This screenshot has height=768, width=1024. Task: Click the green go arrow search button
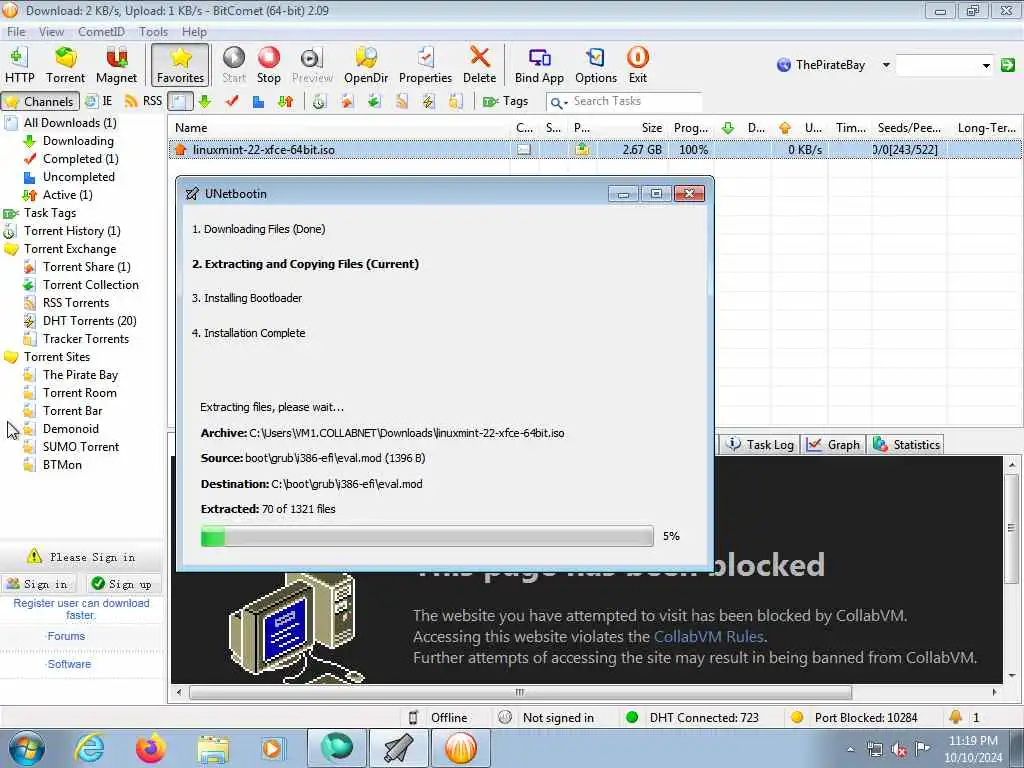(1008, 65)
